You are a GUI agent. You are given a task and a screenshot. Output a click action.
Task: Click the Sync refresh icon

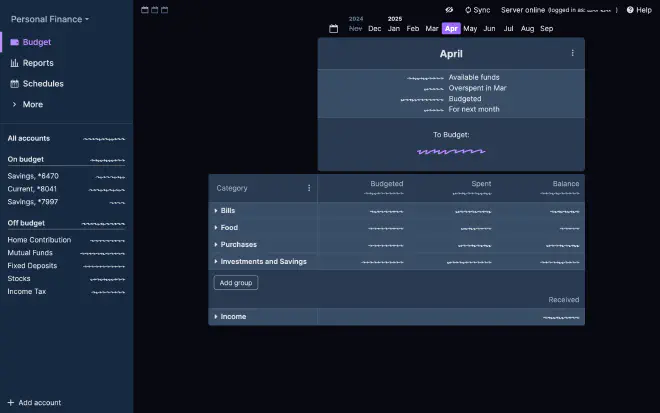point(466,10)
